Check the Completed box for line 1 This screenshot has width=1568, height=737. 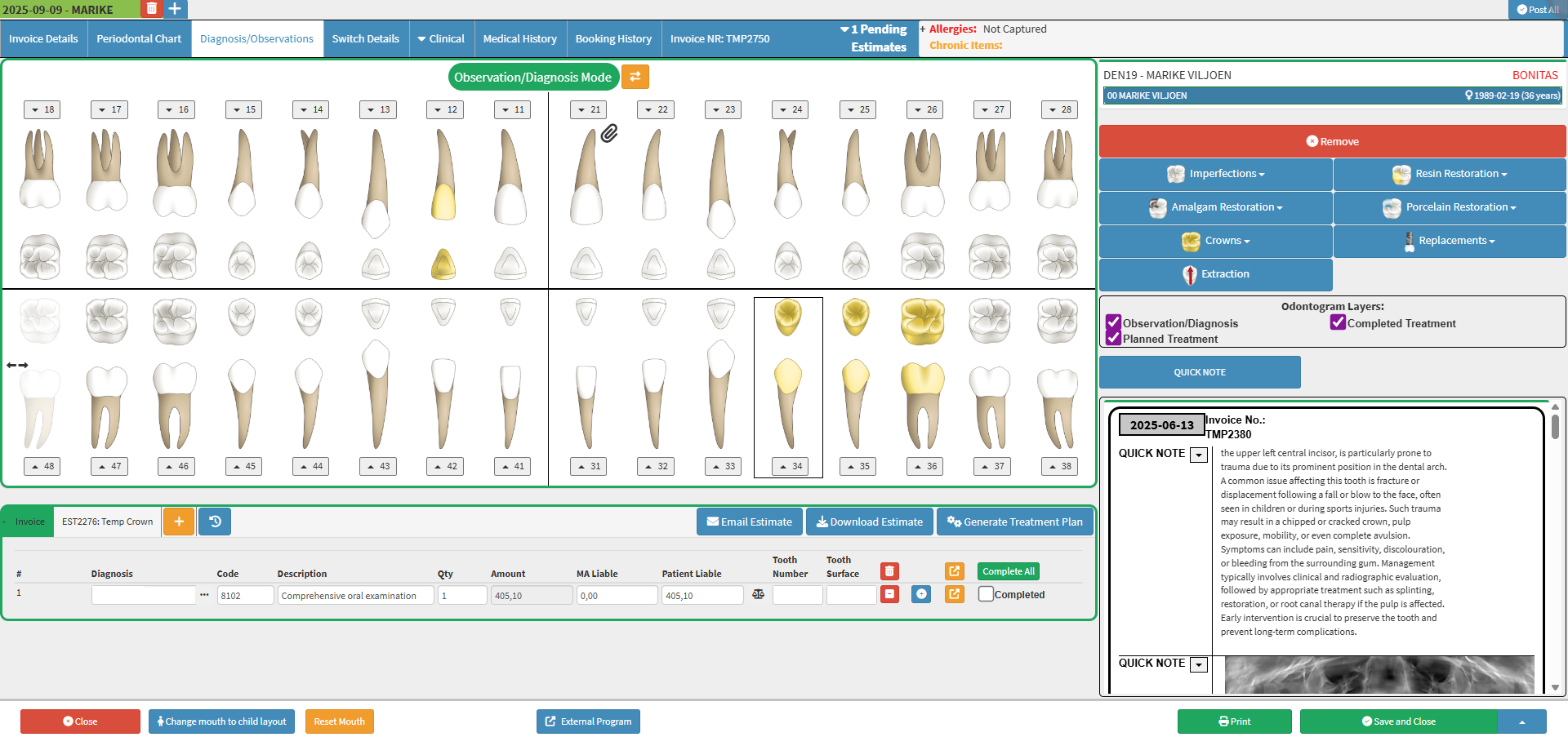(x=986, y=594)
